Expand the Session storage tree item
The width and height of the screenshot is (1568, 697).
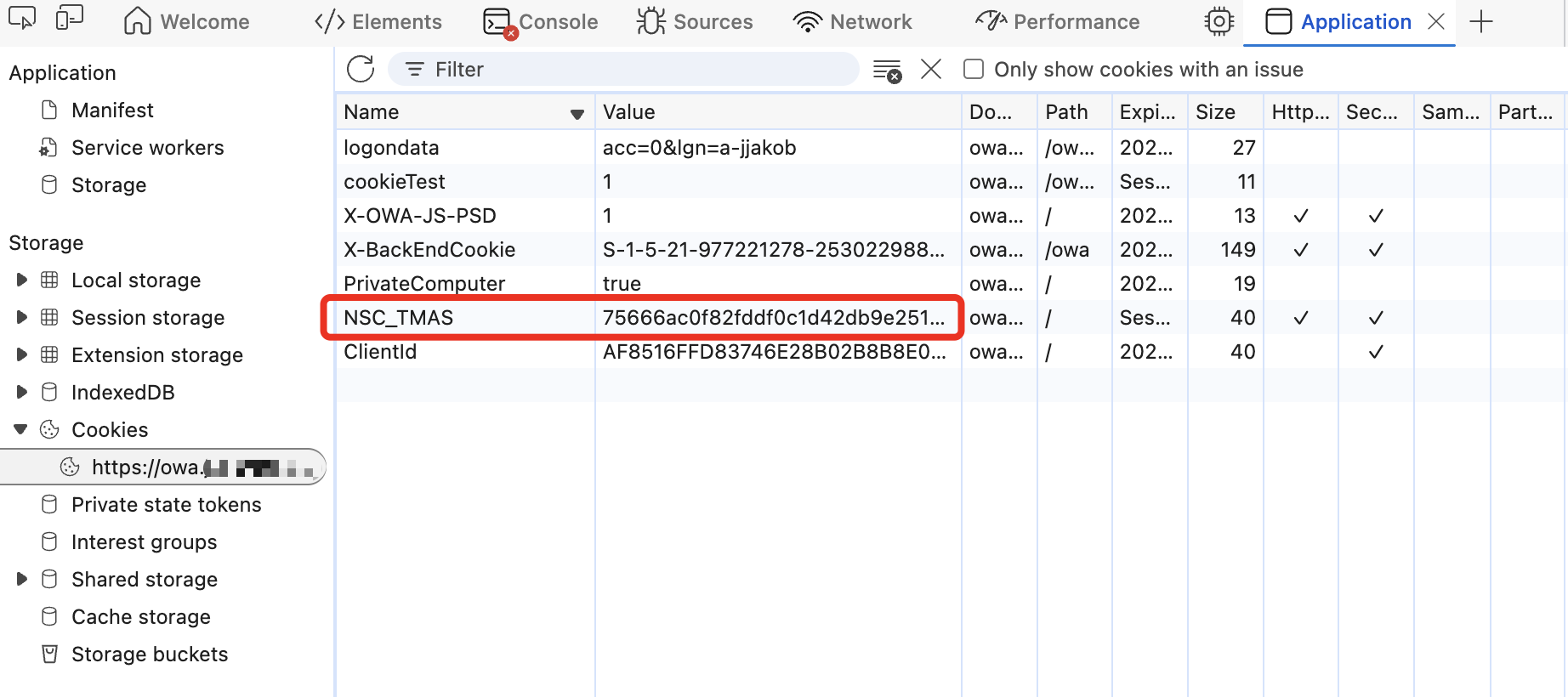(22, 317)
